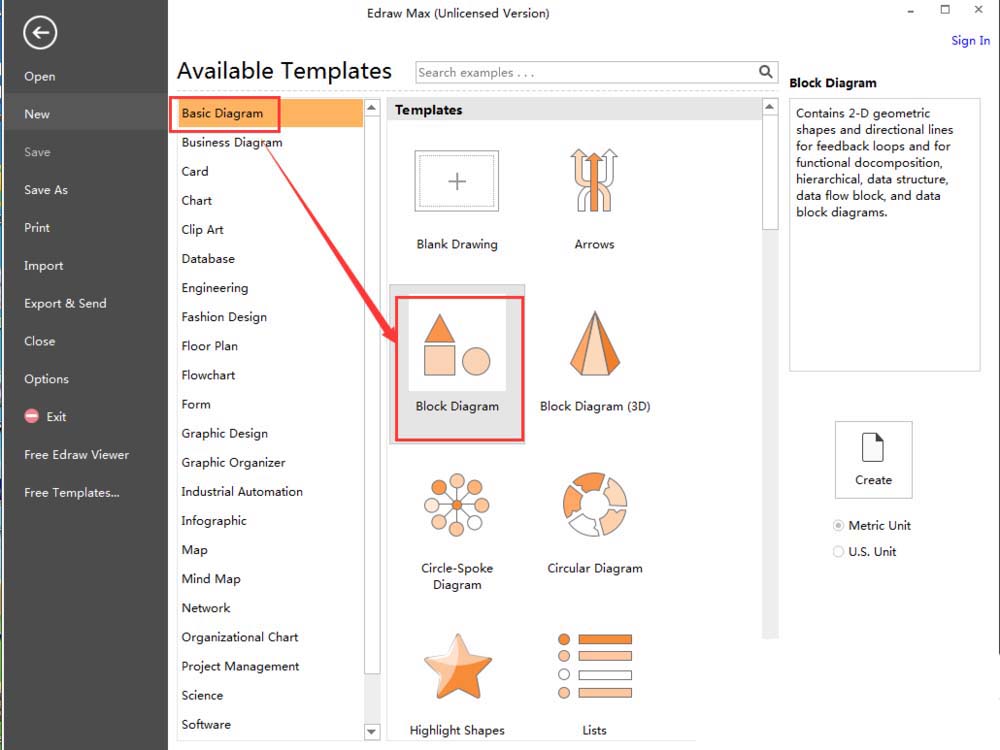
Task: Choose the Arrows template icon
Action: 594,180
